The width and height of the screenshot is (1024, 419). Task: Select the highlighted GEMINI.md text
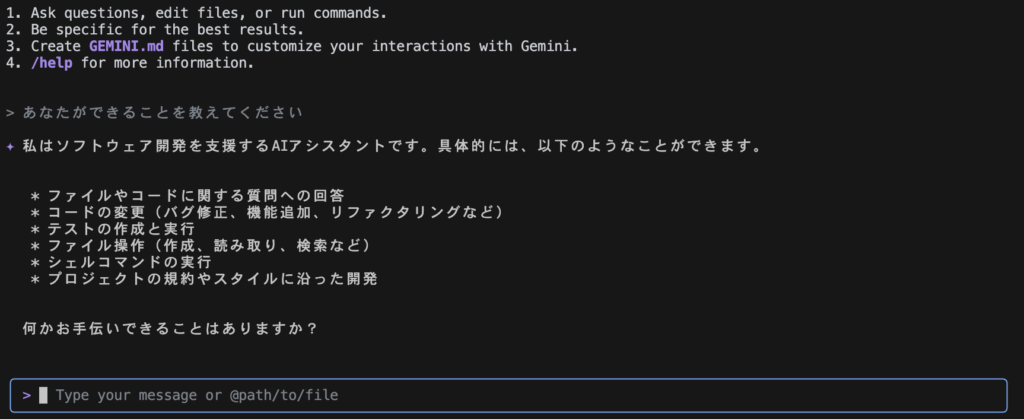point(127,46)
